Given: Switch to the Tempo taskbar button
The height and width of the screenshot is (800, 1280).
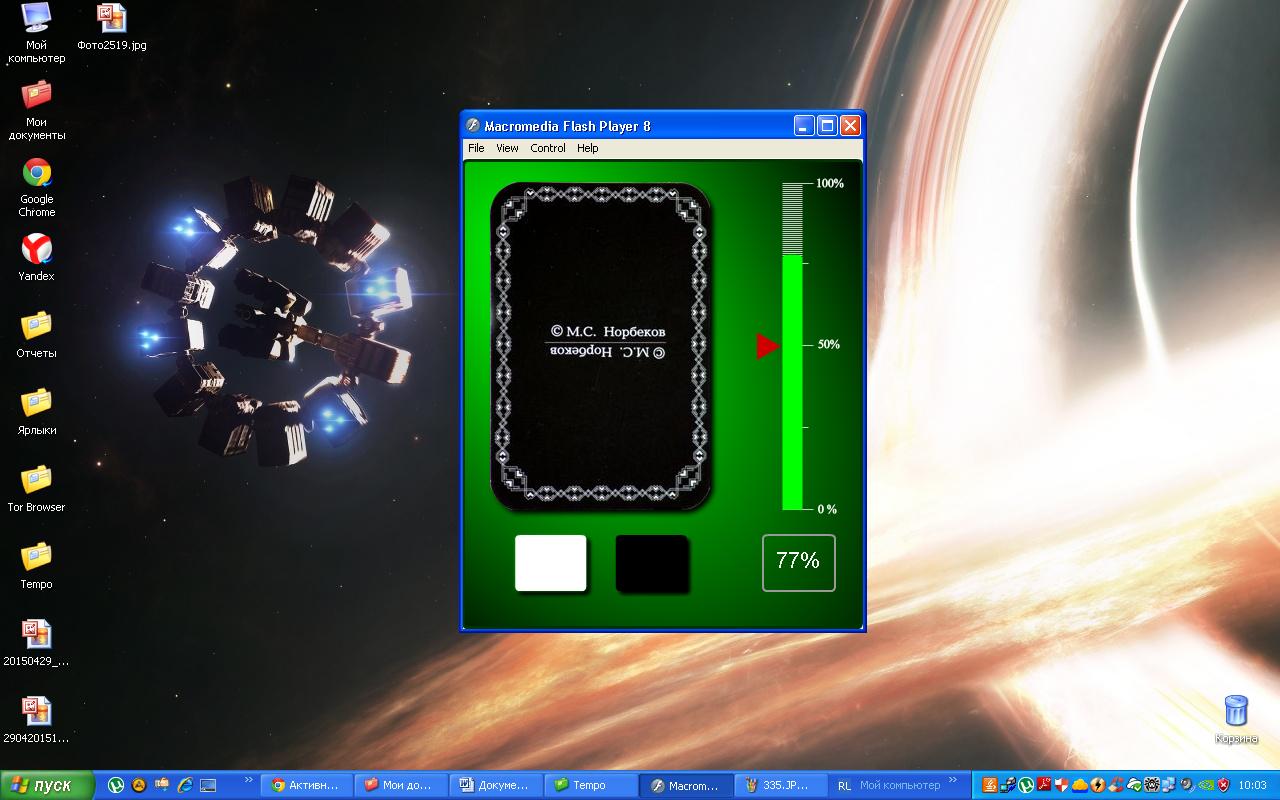Looking at the screenshot, I should click(x=590, y=785).
